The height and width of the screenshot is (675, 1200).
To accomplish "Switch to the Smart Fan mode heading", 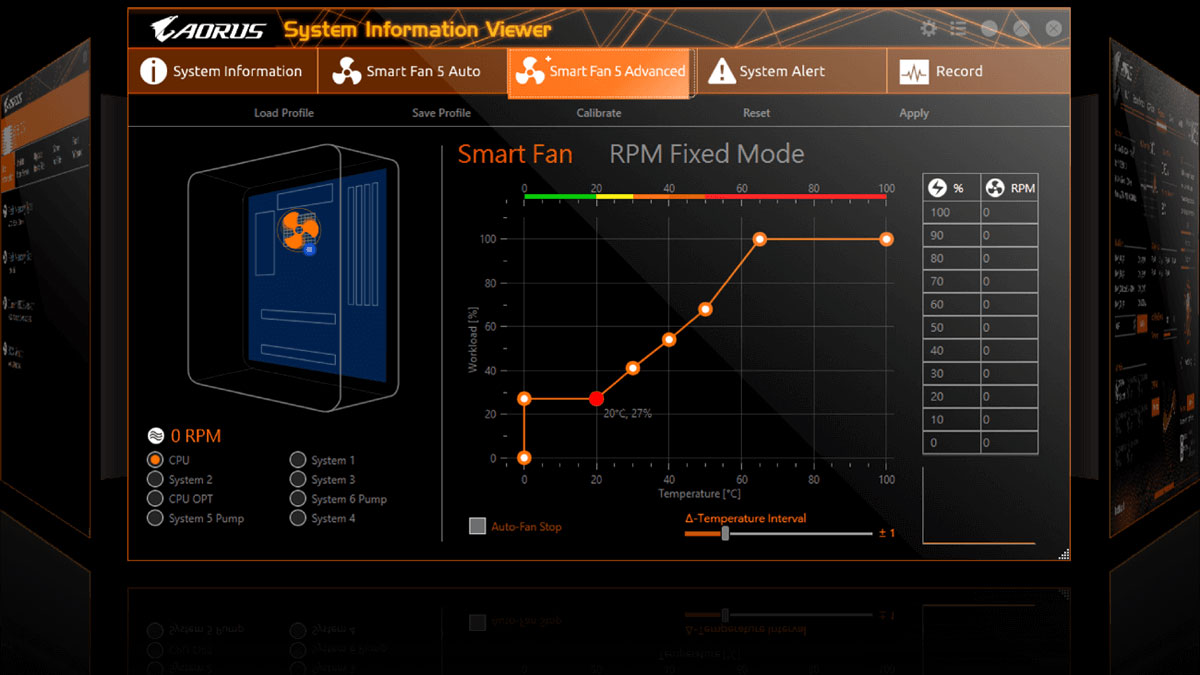I will tap(515, 154).
